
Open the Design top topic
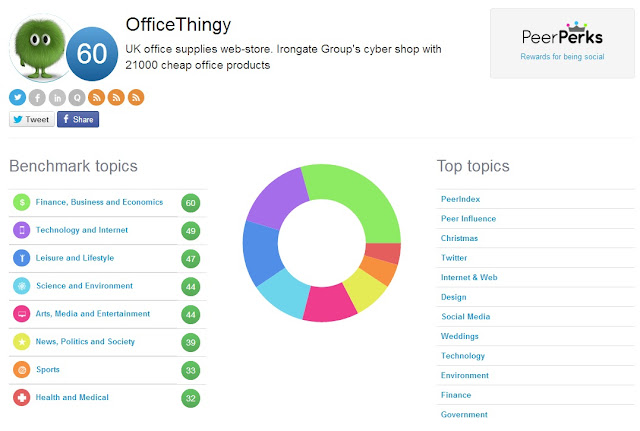tap(453, 297)
